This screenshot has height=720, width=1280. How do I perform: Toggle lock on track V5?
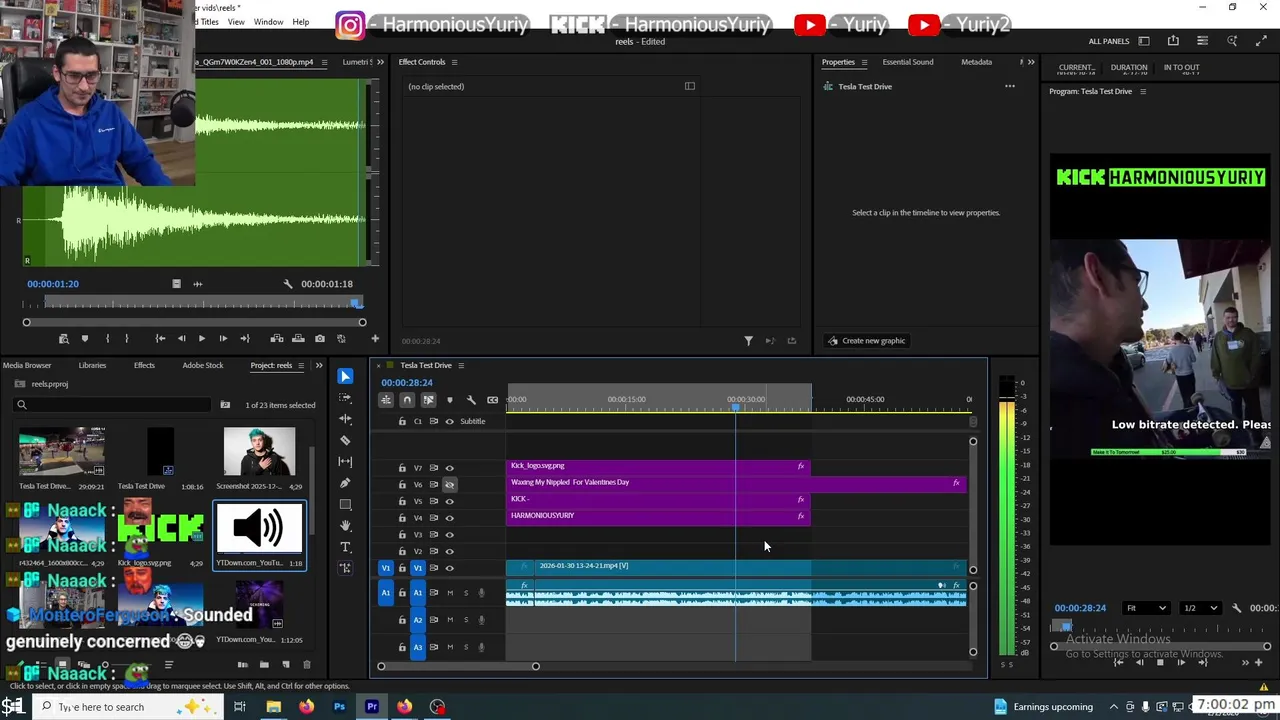[402, 501]
